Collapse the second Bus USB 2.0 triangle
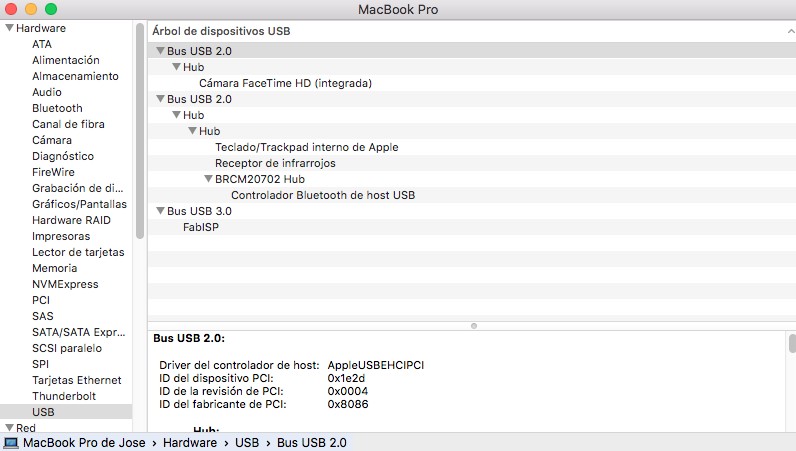The image size is (796, 451). coord(160,99)
